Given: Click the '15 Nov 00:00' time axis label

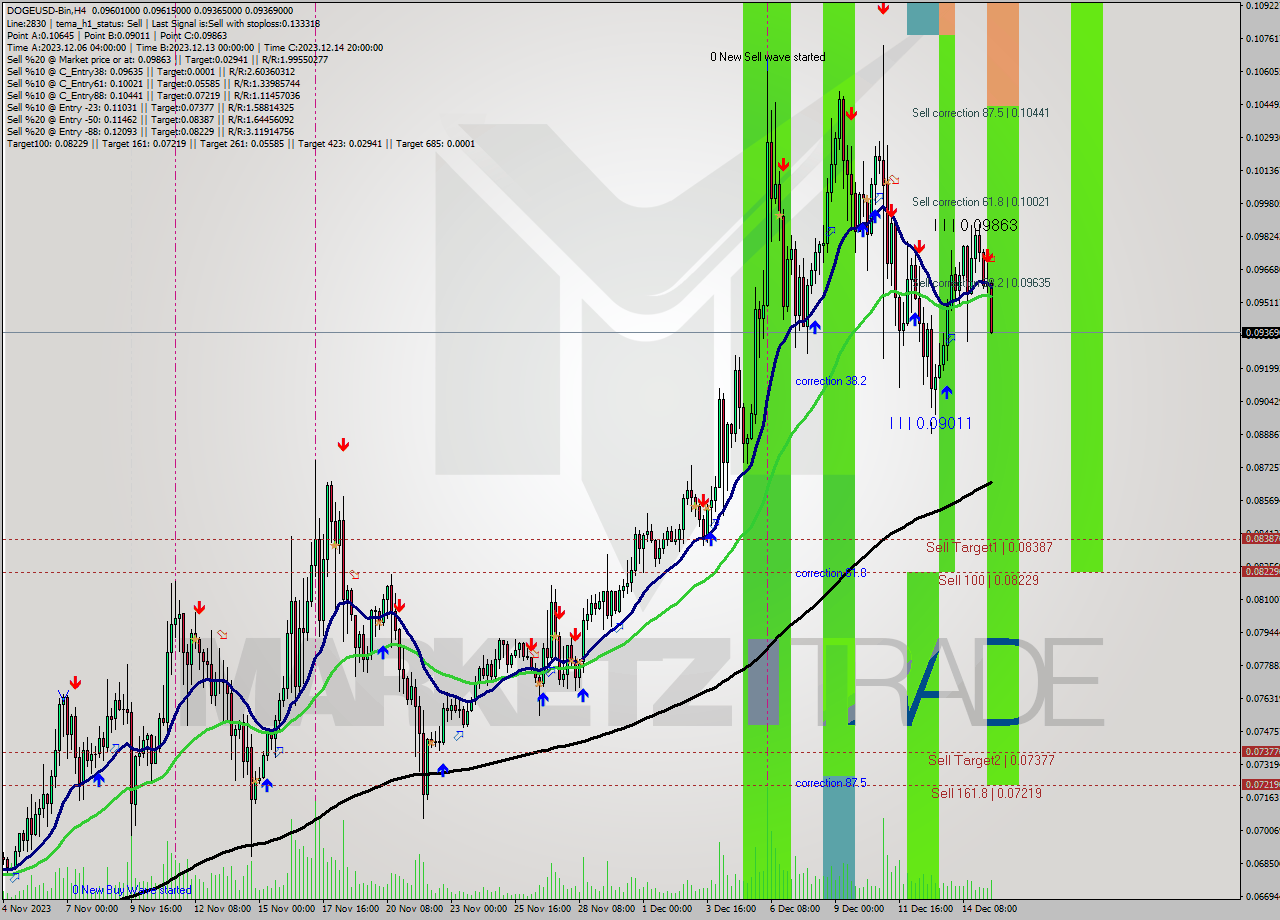Looking at the screenshot, I should tap(286, 909).
